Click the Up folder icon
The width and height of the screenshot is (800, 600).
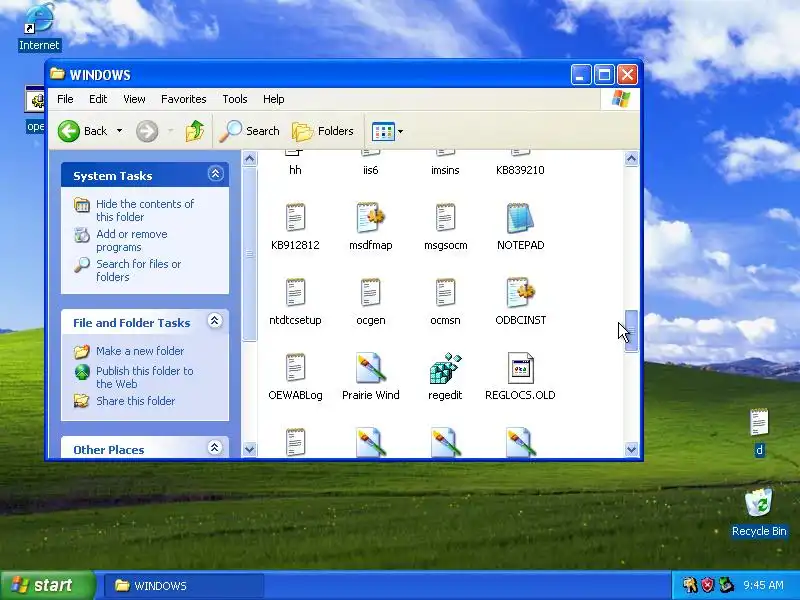pyautogui.click(x=194, y=131)
